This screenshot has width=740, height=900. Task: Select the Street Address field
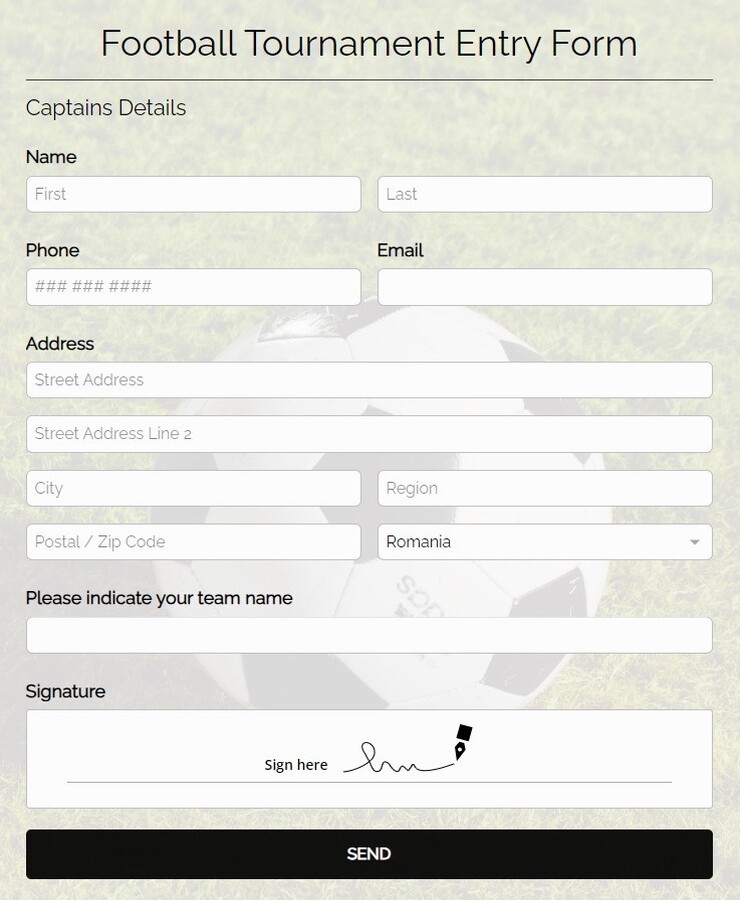(369, 380)
